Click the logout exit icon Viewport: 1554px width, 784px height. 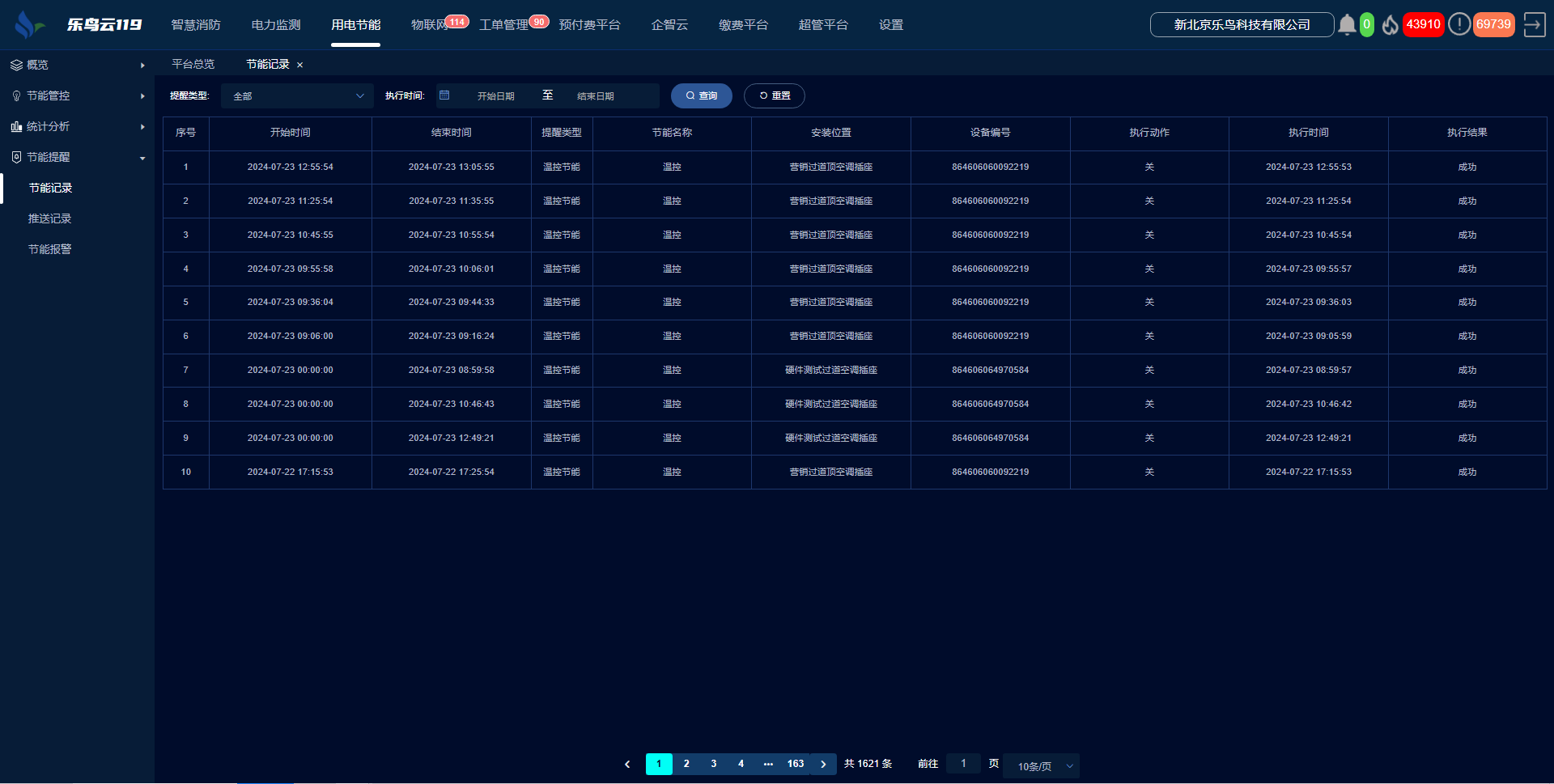tap(1534, 25)
